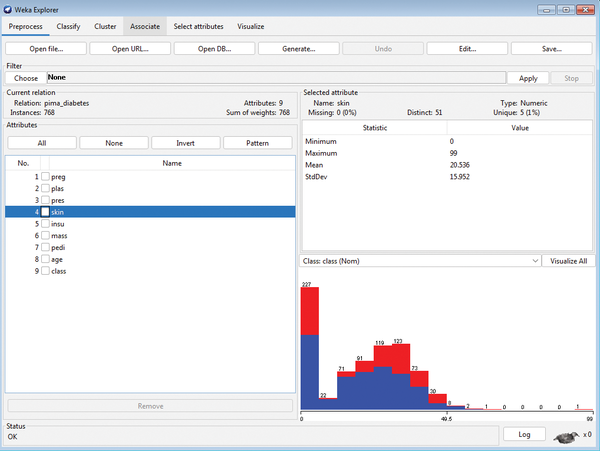Click the Generate... button
The width and height of the screenshot is (600, 451).
(x=299, y=49)
